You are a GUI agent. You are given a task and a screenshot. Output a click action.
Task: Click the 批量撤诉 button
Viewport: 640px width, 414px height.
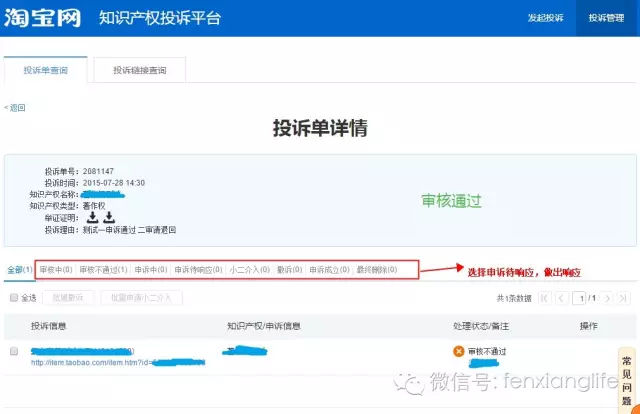click(x=68, y=298)
